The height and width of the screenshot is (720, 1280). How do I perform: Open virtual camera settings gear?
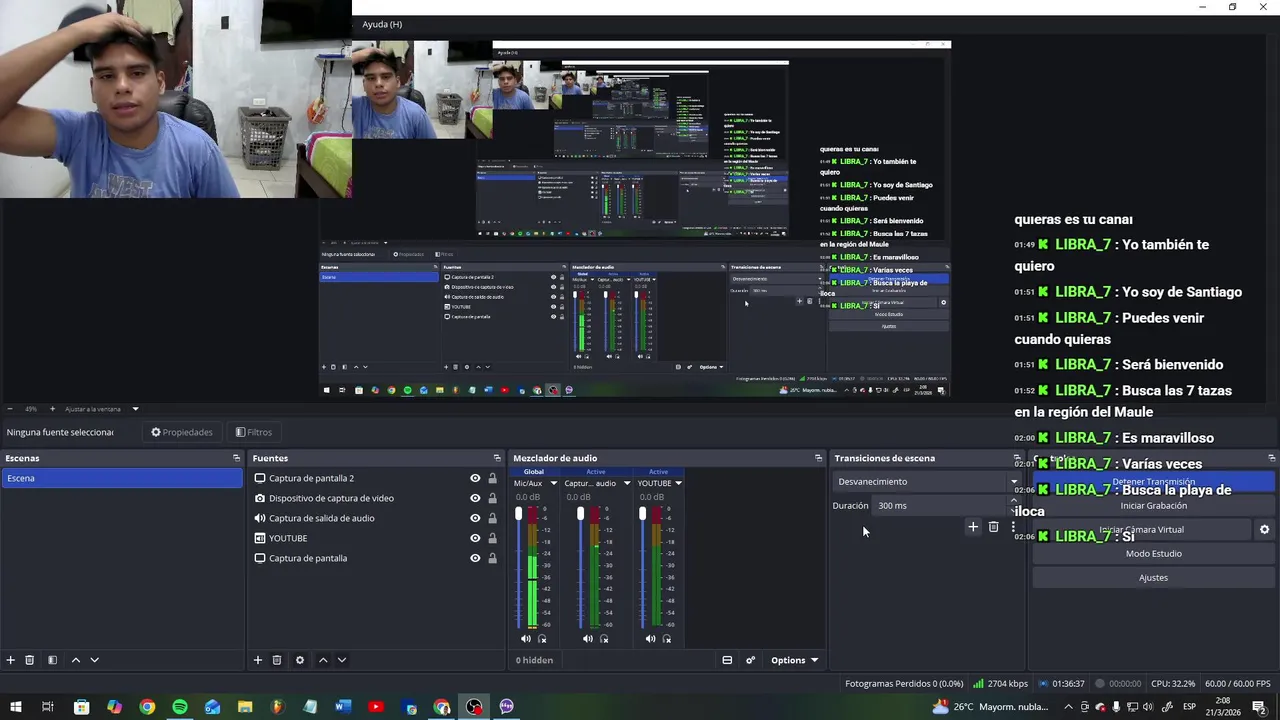click(x=1264, y=530)
